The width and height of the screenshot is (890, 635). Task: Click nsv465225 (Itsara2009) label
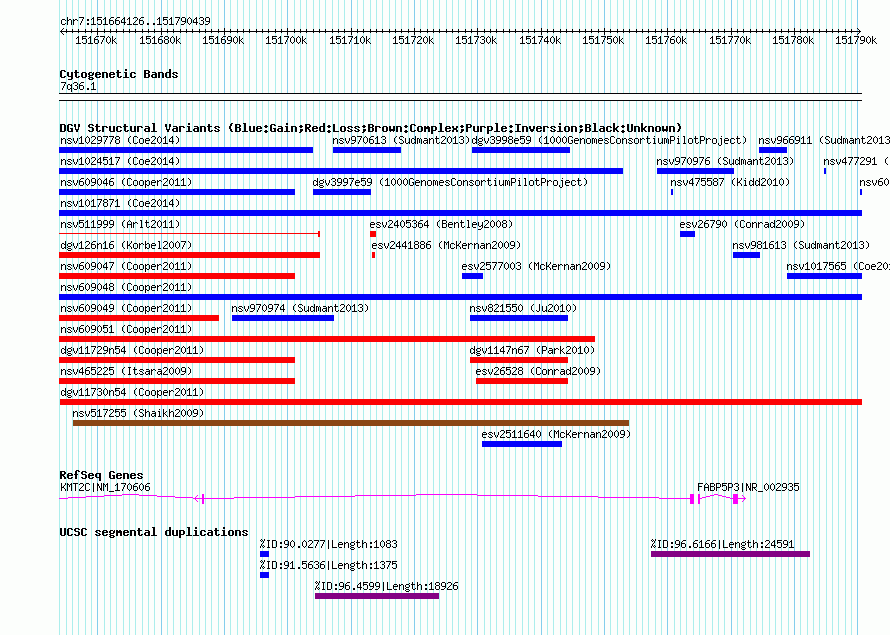tap(126, 371)
